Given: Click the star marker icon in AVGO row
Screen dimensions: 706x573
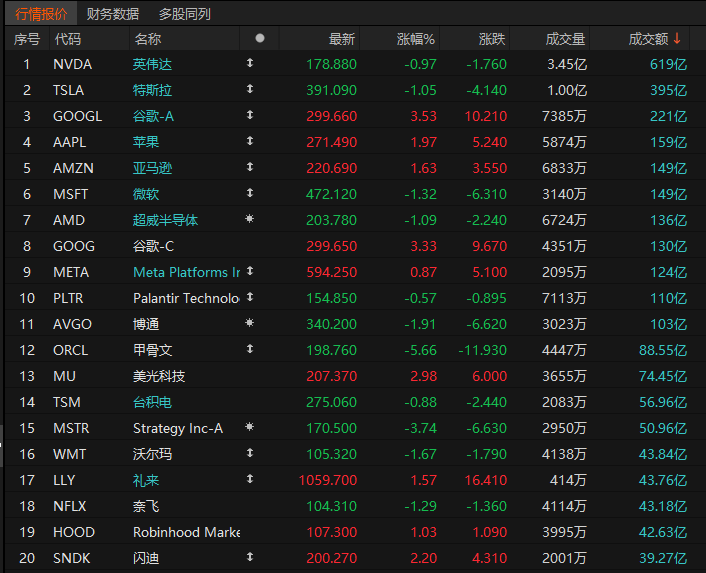Looking at the screenshot, I should [249, 323].
